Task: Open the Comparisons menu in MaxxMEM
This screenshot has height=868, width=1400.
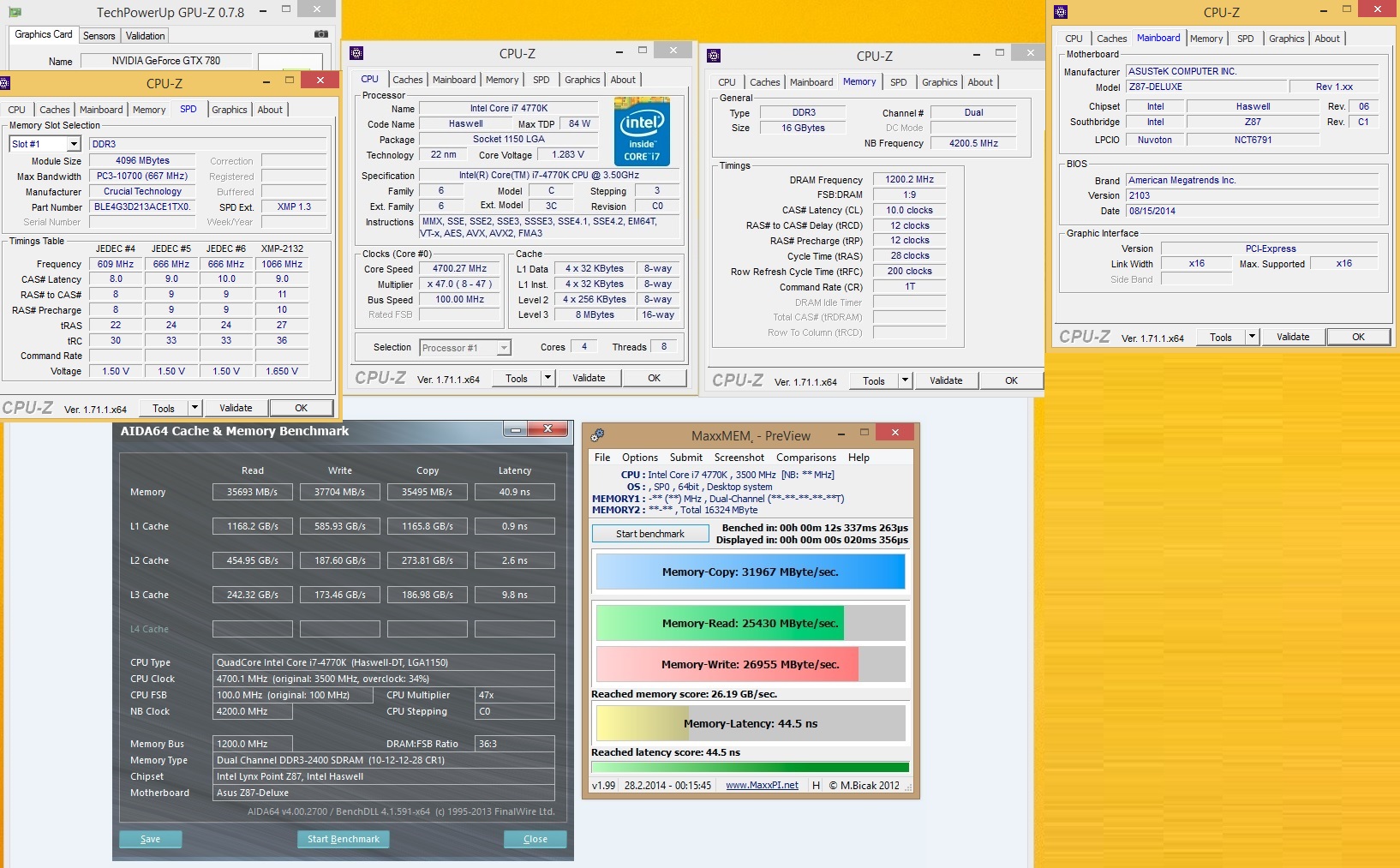Action: coord(806,458)
